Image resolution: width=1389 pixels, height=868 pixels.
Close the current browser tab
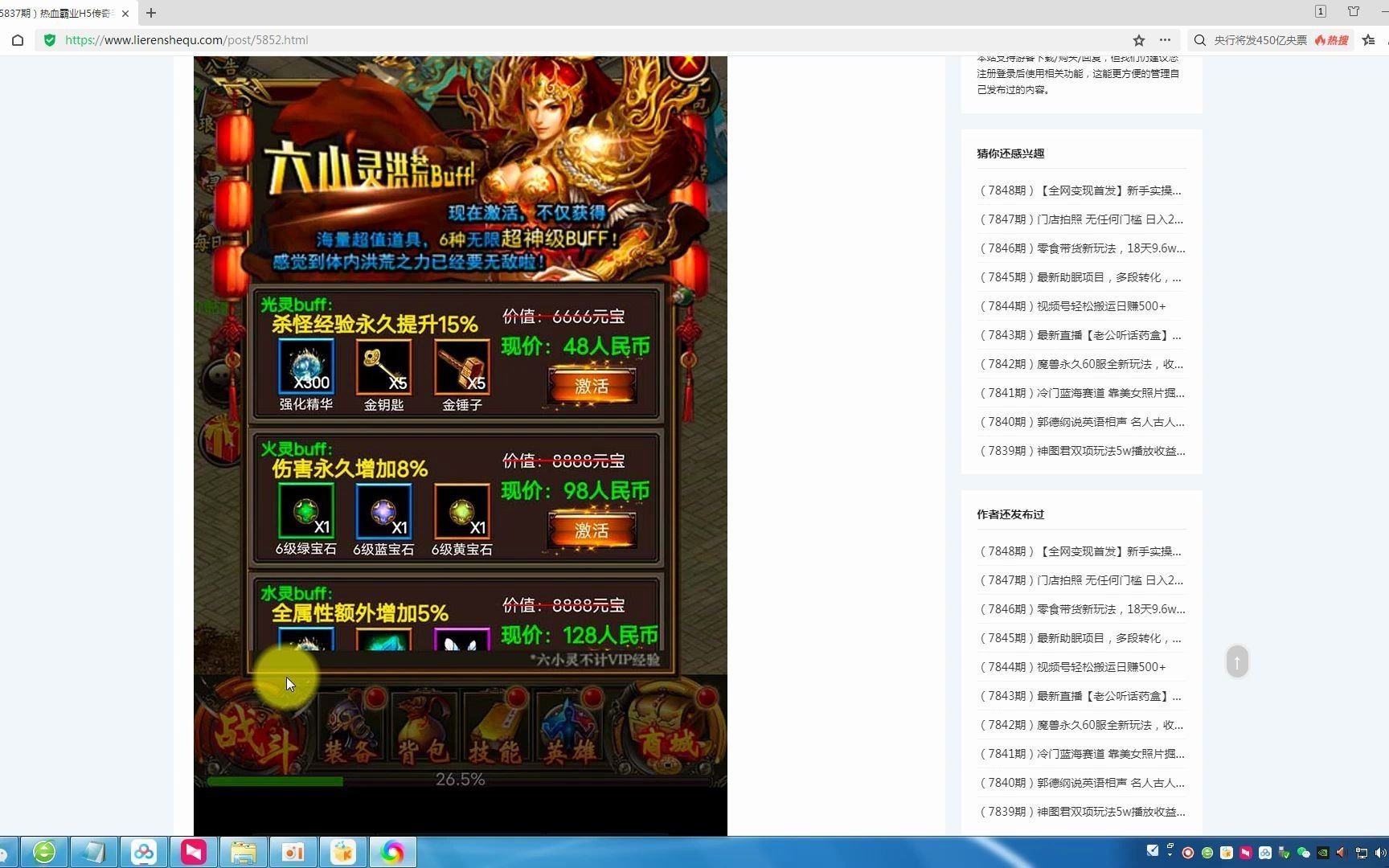(x=125, y=14)
